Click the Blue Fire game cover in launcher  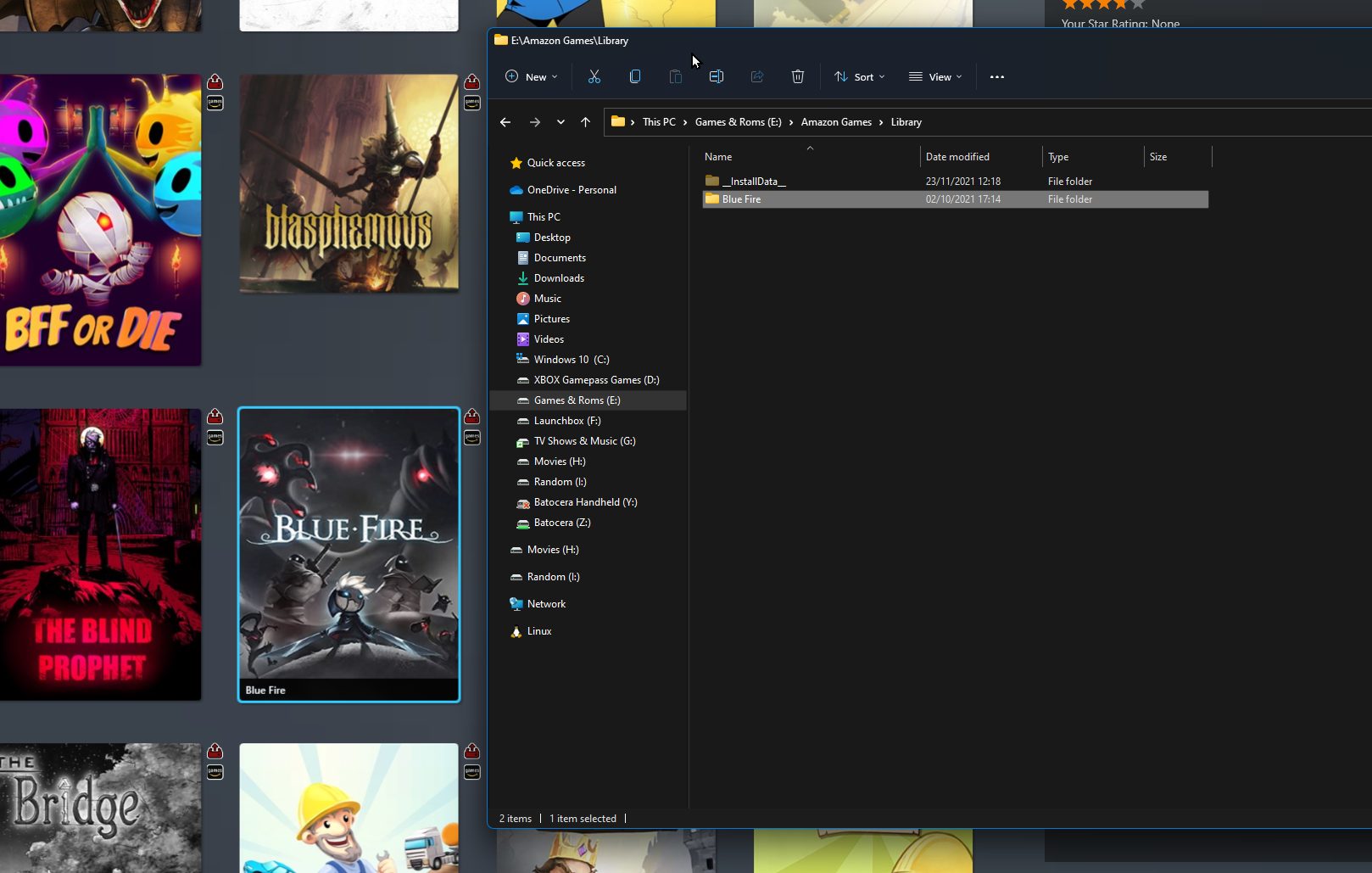click(349, 555)
